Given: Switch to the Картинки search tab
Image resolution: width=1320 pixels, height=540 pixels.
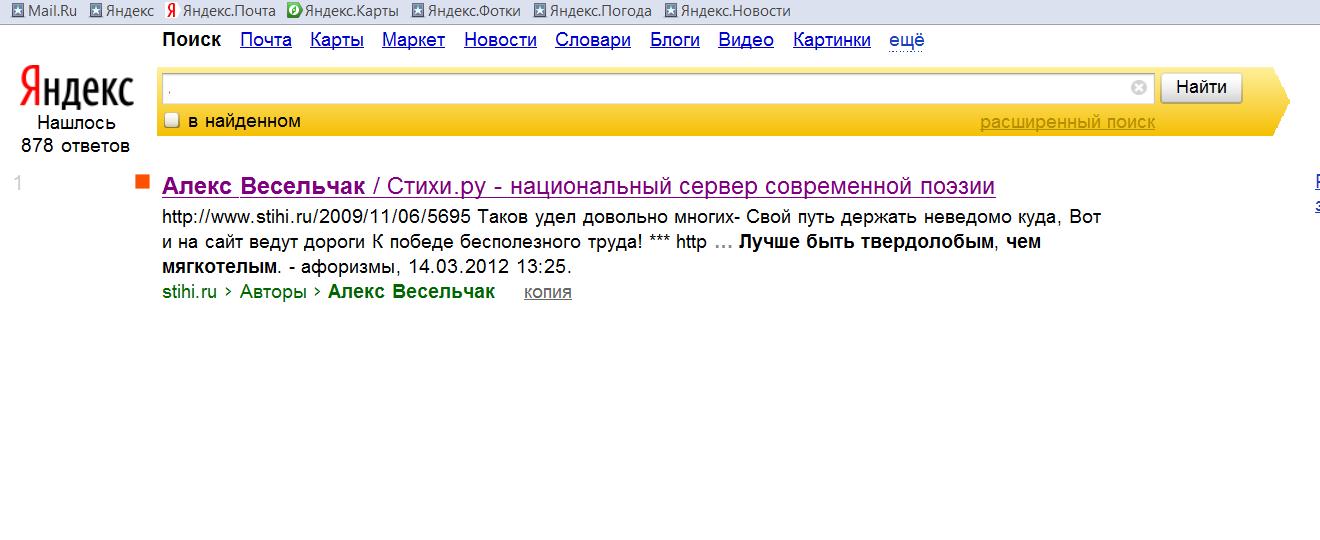Looking at the screenshot, I should pyautogui.click(x=831, y=40).
